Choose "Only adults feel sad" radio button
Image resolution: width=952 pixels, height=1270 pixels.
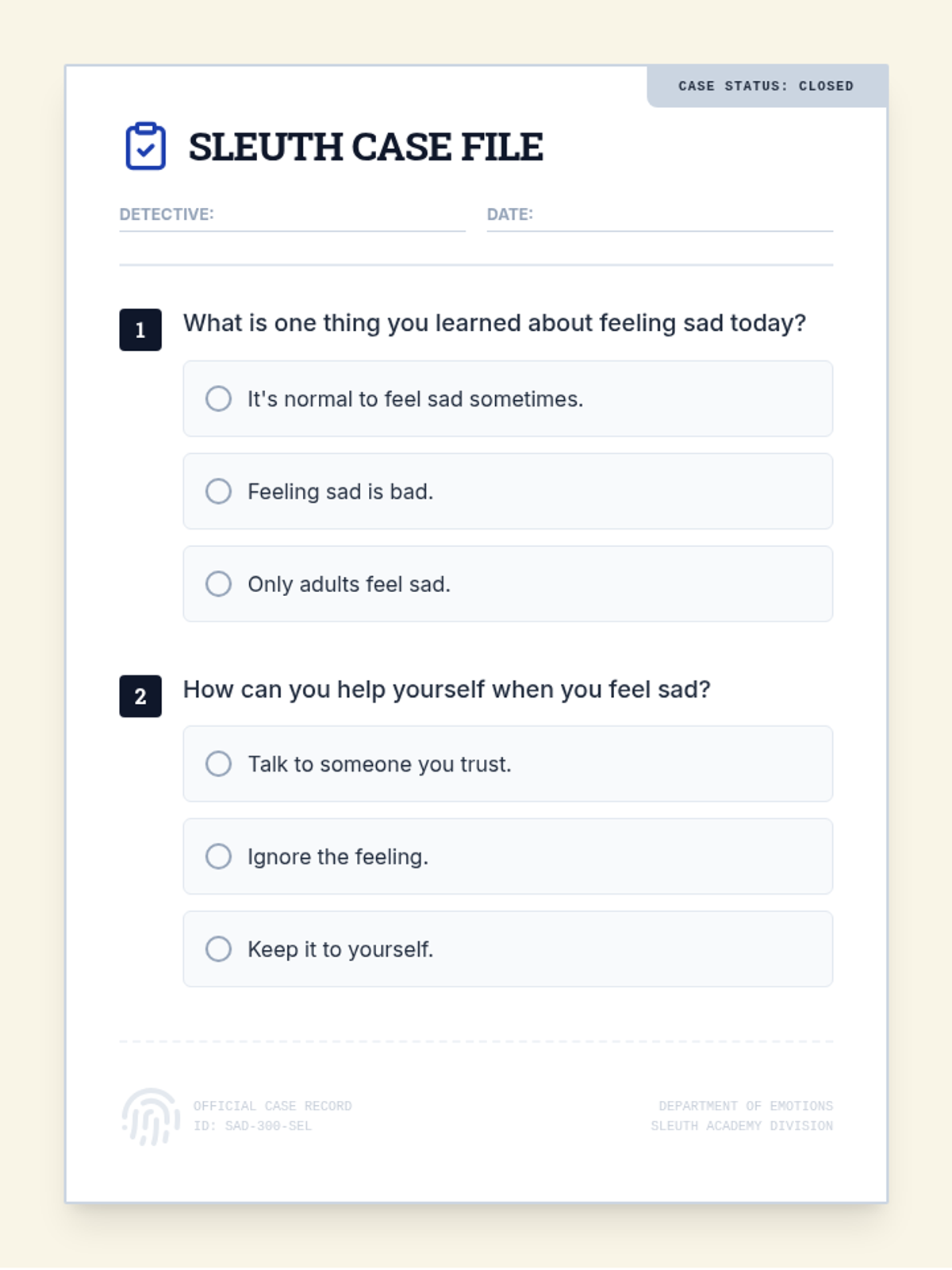click(219, 584)
